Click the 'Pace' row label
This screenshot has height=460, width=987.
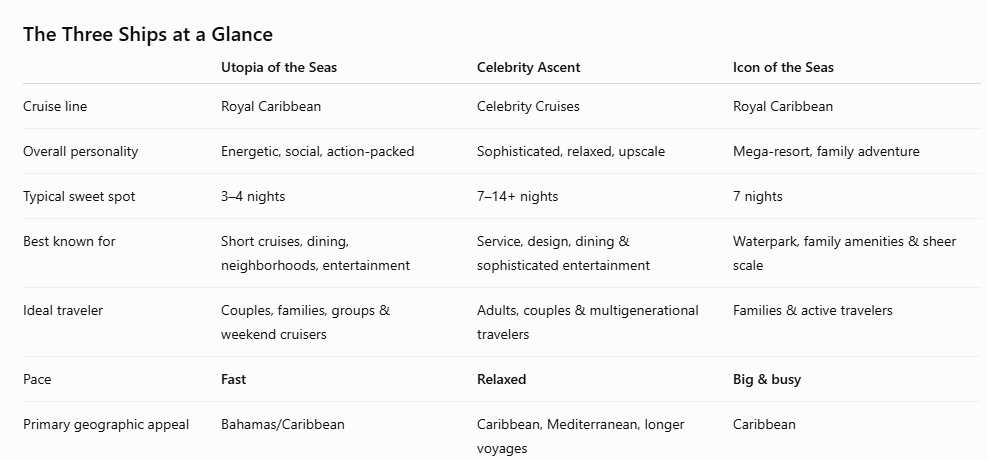[x=37, y=379]
